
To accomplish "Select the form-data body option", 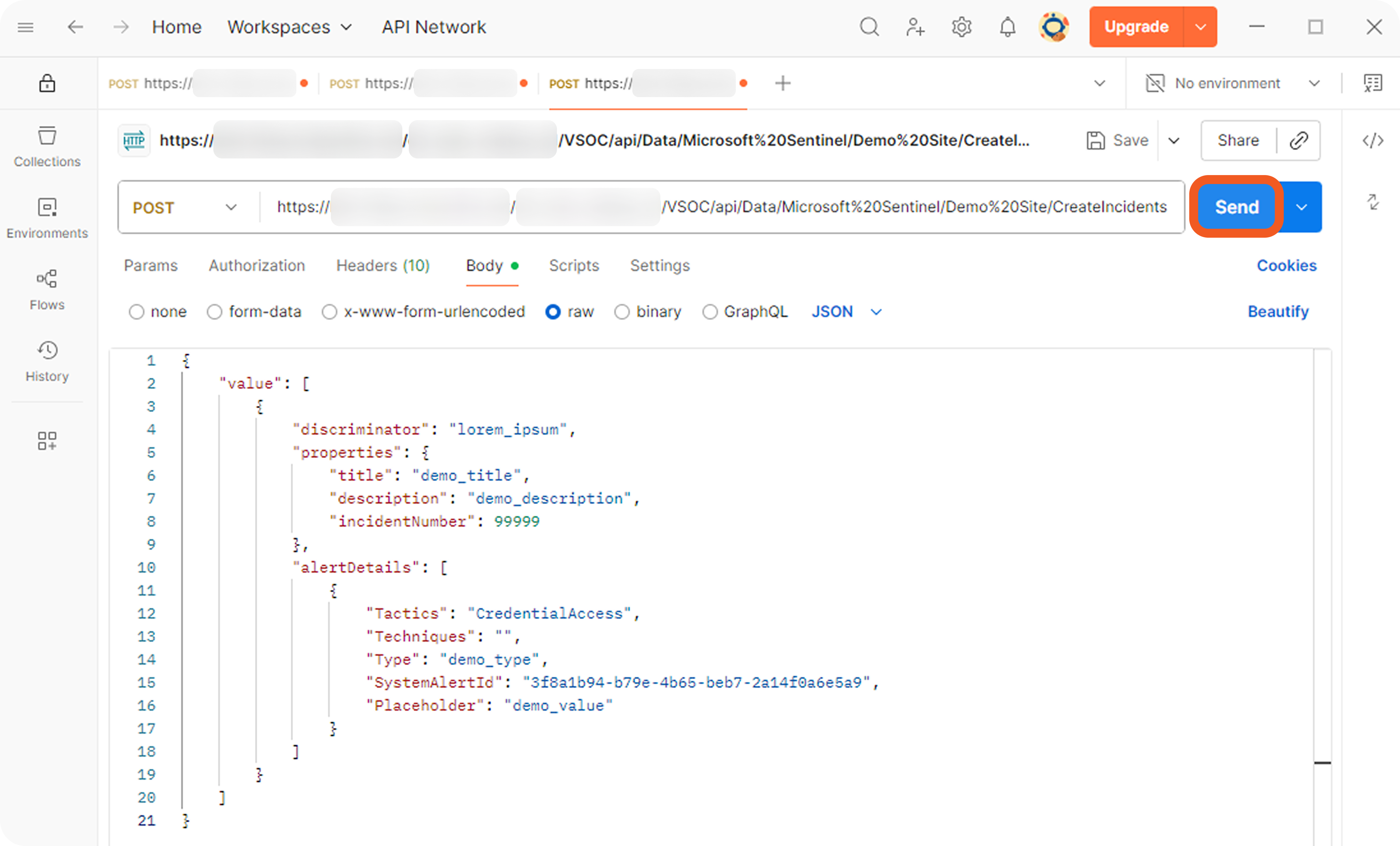I will pyautogui.click(x=214, y=311).
